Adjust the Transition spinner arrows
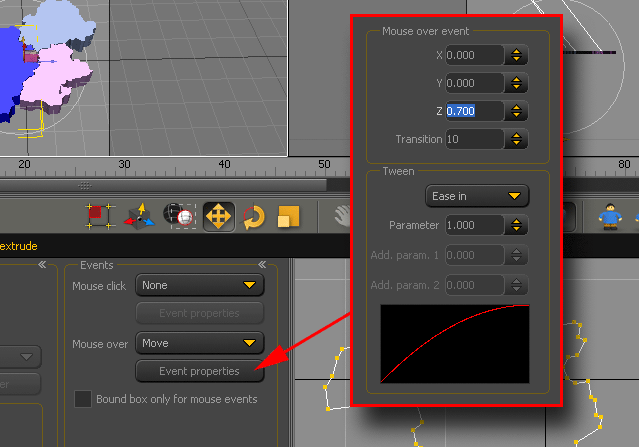 (516, 139)
